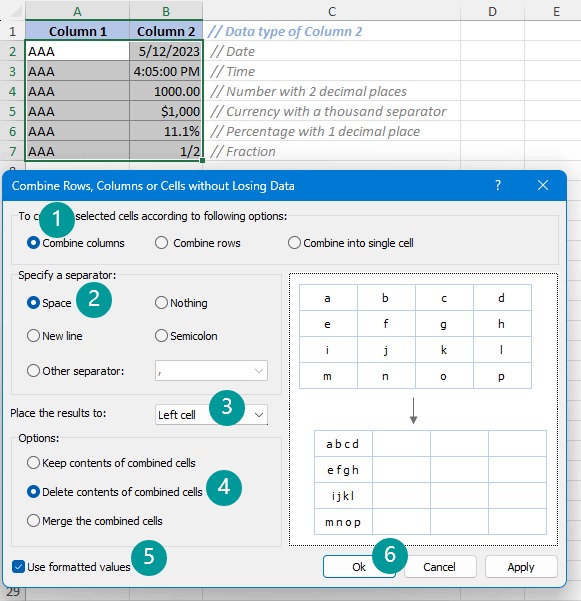Click cell showing 4:05:00 PM
Screen dimensions: 581x601
coord(166,71)
